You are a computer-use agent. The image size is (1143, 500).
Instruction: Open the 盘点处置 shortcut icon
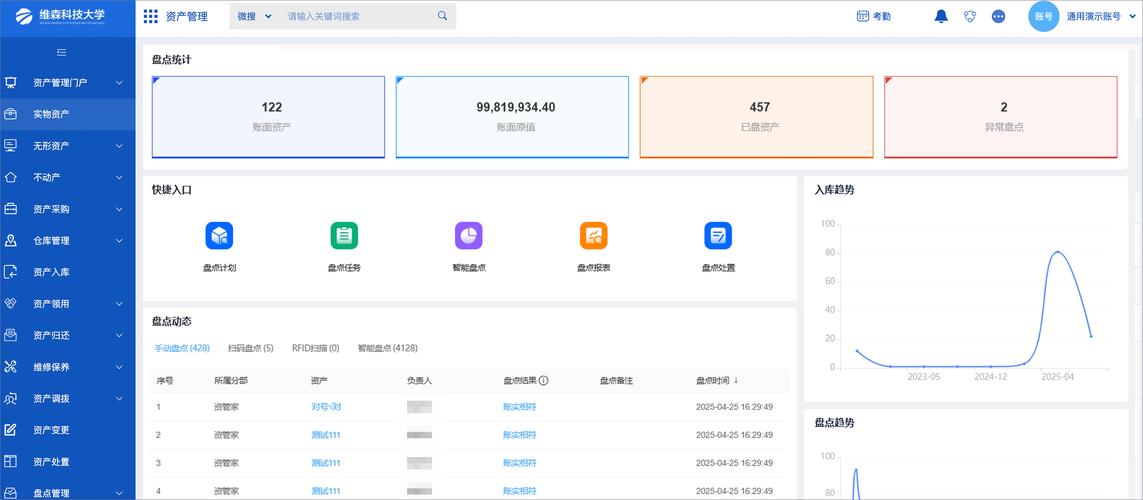click(x=718, y=235)
